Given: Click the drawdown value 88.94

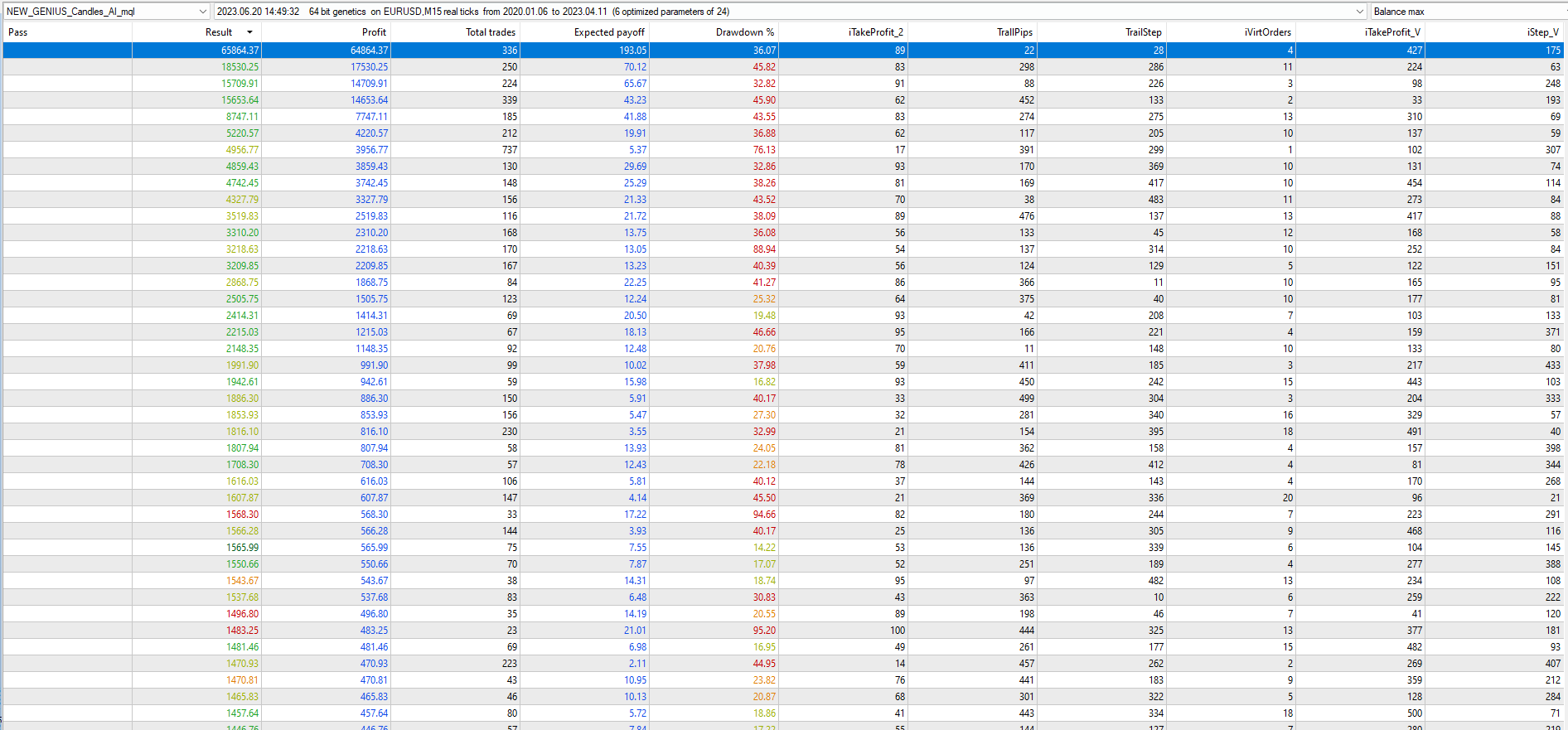Looking at the screenshot, I should [x=764, y=249].
